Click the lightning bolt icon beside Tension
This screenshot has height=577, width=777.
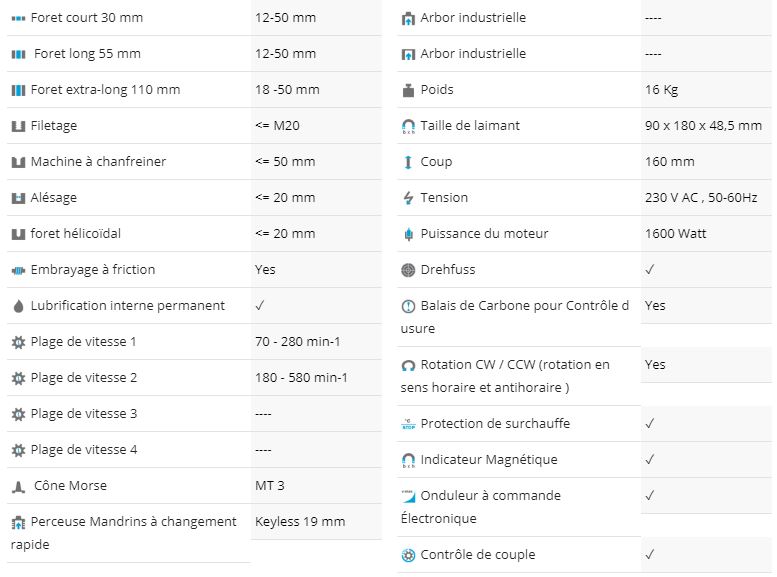pos(408,198)
